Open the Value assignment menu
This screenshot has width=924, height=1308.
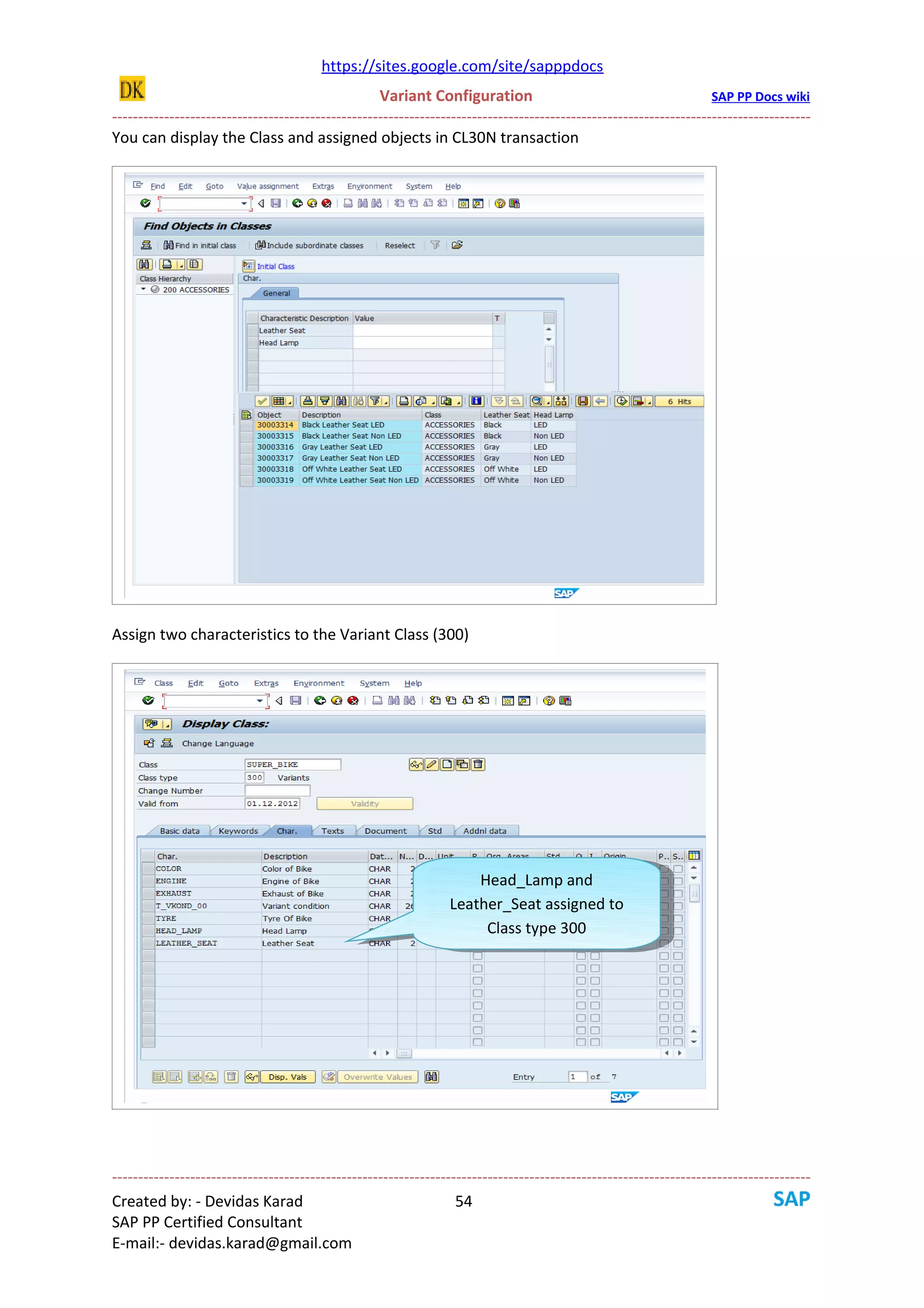pos(268,186)
